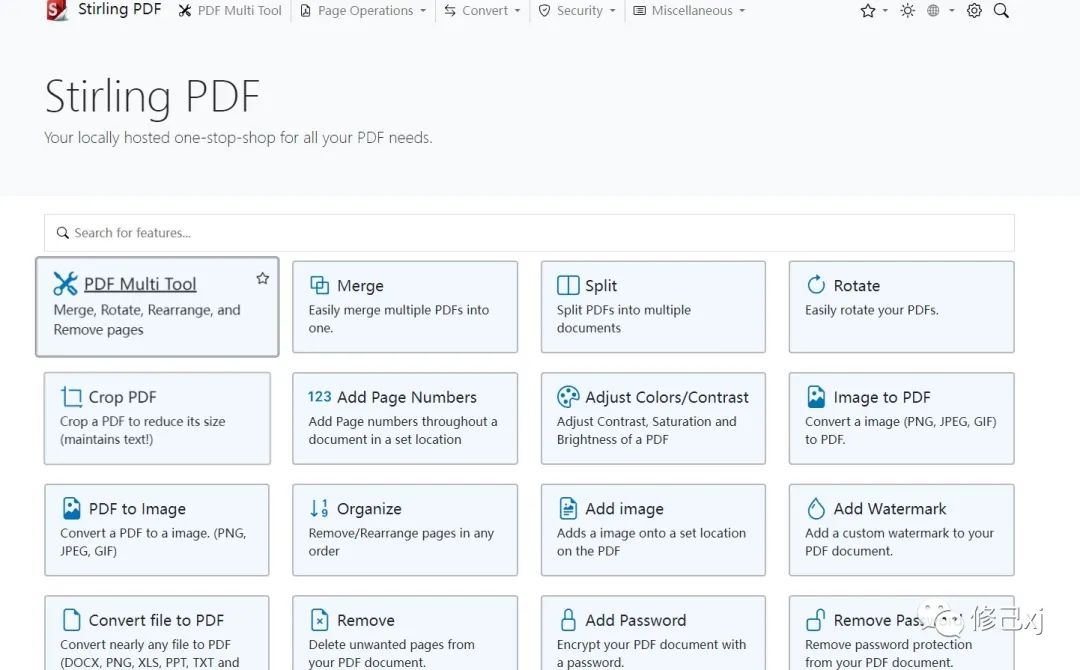Click 'Encrypt your PDF document with a password.' text
This screenshot has height=670, width=1080.
[651, 653]
